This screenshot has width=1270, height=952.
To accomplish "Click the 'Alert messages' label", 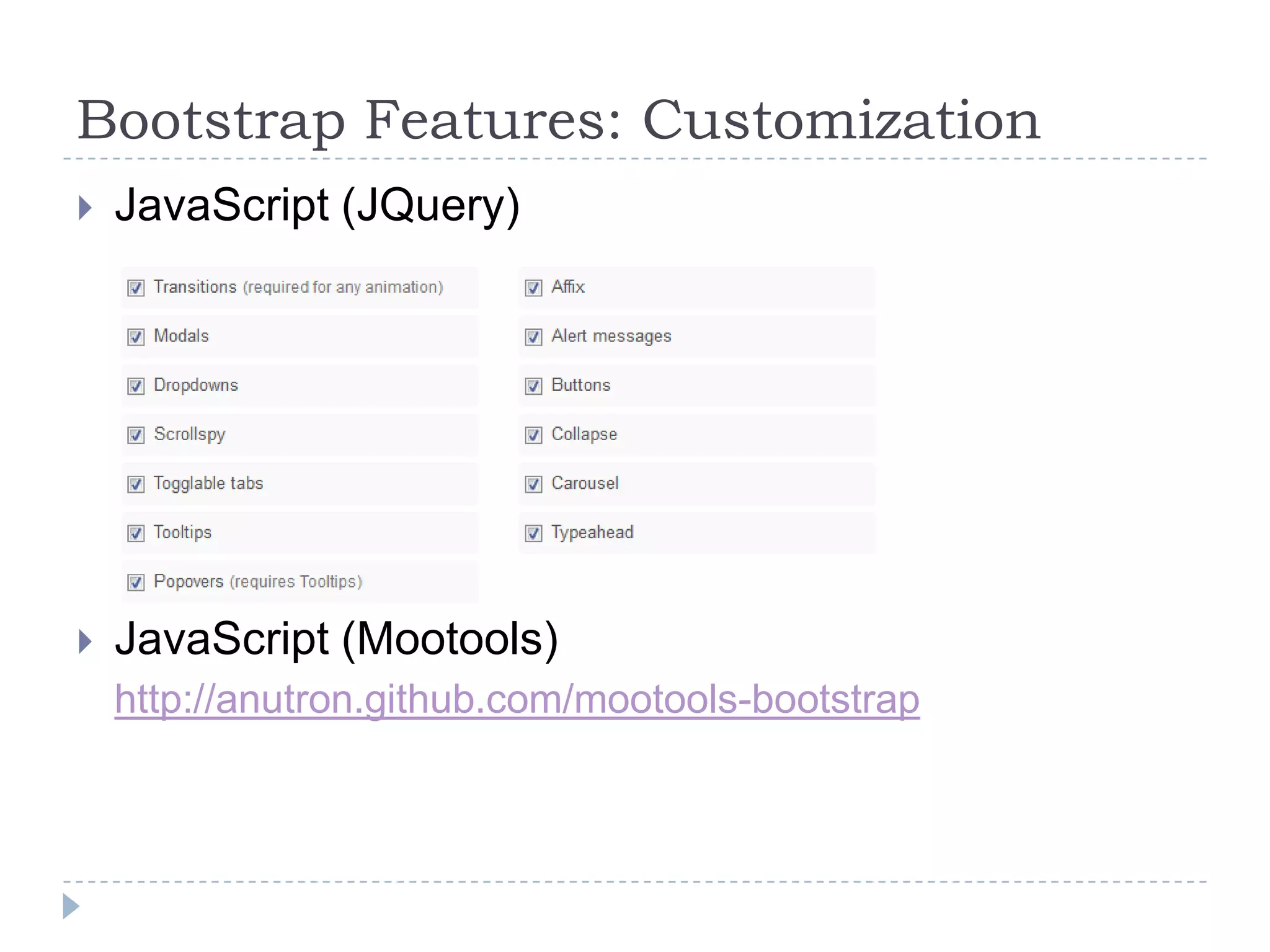I will [611, 337].
